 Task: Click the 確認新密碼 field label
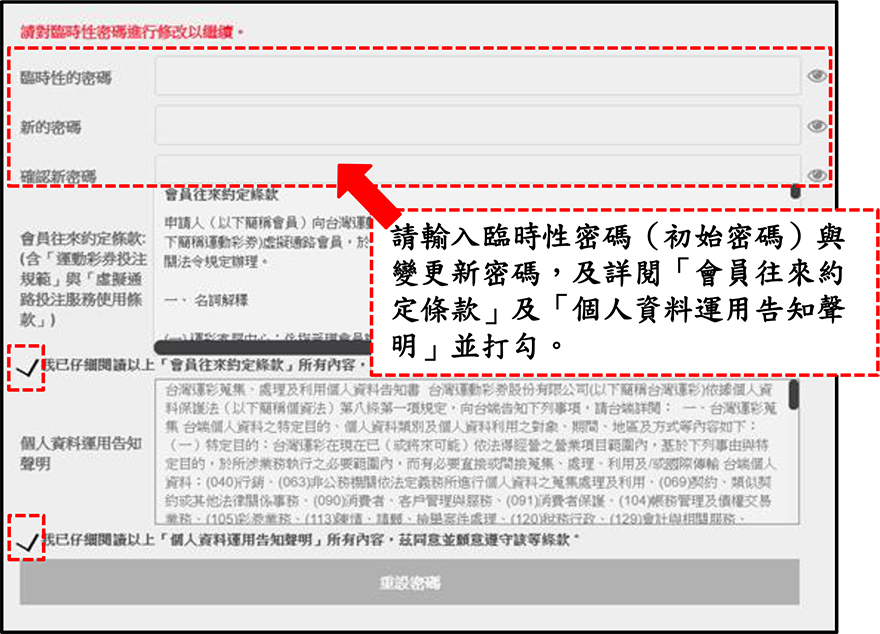click(58, 176)
